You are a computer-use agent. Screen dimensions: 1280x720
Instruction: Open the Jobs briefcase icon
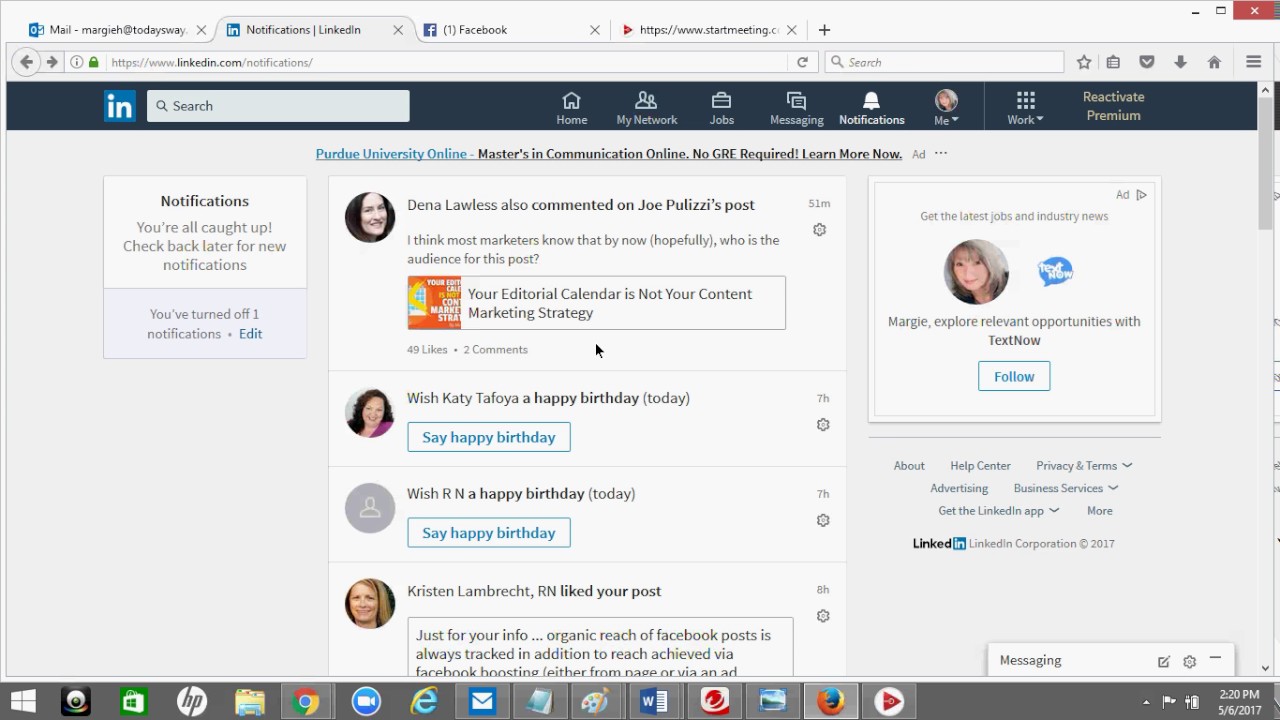tap(721, 108)
